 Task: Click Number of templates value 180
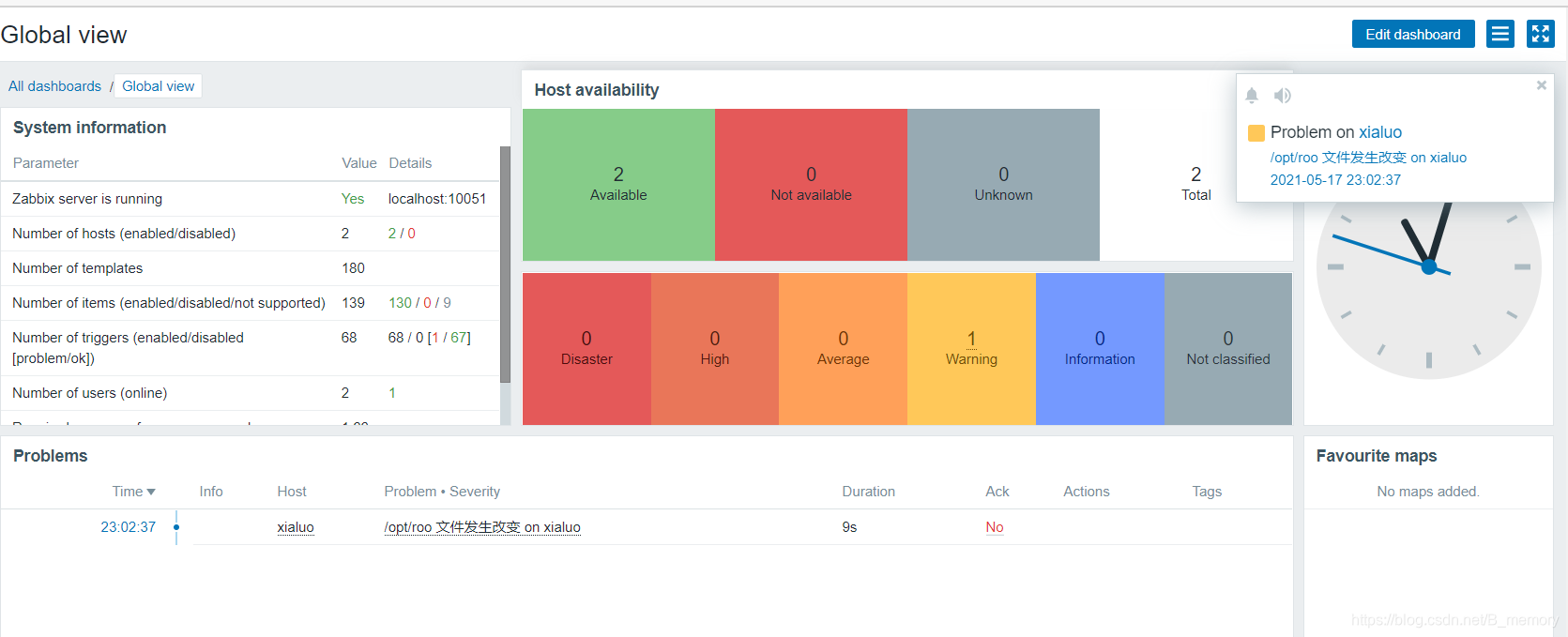tap(353, 268)
